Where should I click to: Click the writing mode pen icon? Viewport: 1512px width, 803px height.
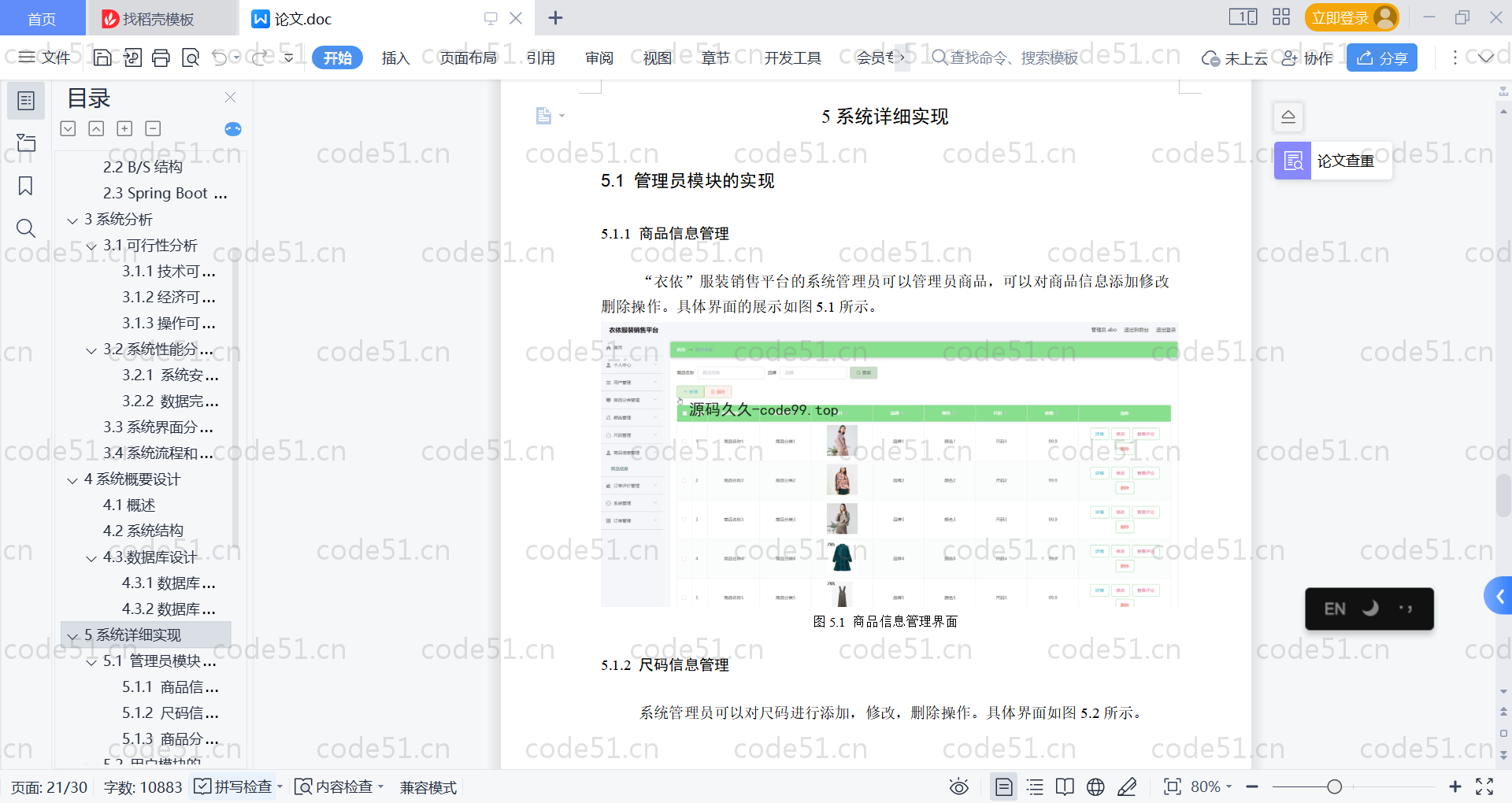pyautogui.click(x=1127, y=786)
